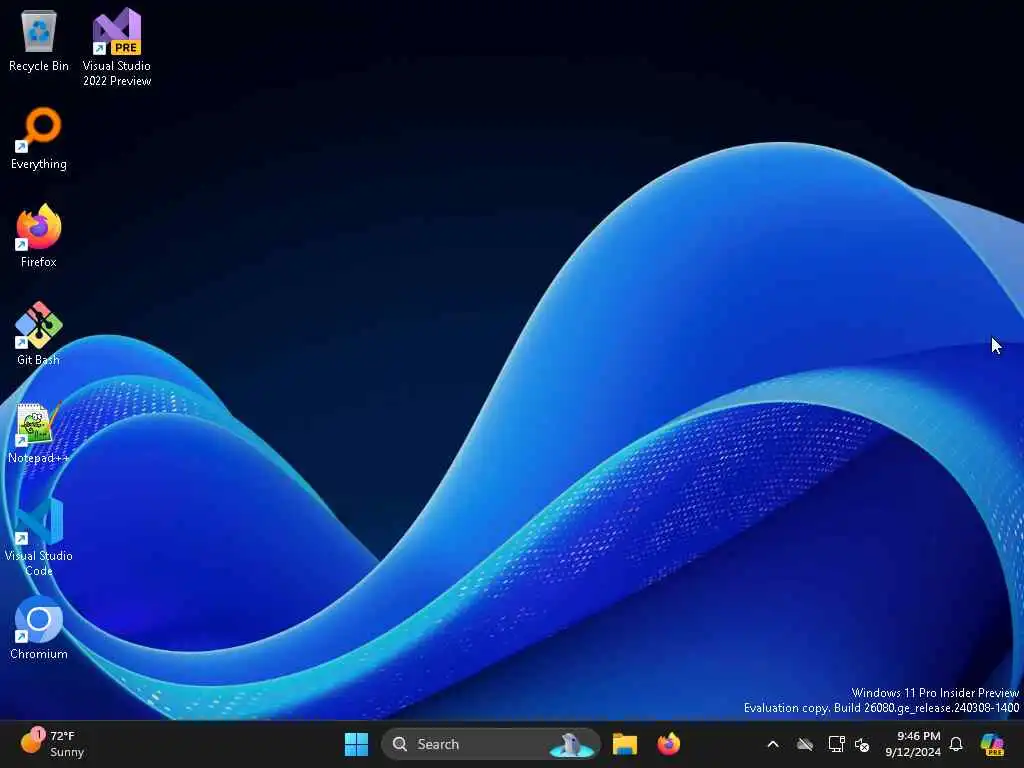Click the taskbar Search box
The width and height of the screenshot is (1024, 768).
(491, 744)
